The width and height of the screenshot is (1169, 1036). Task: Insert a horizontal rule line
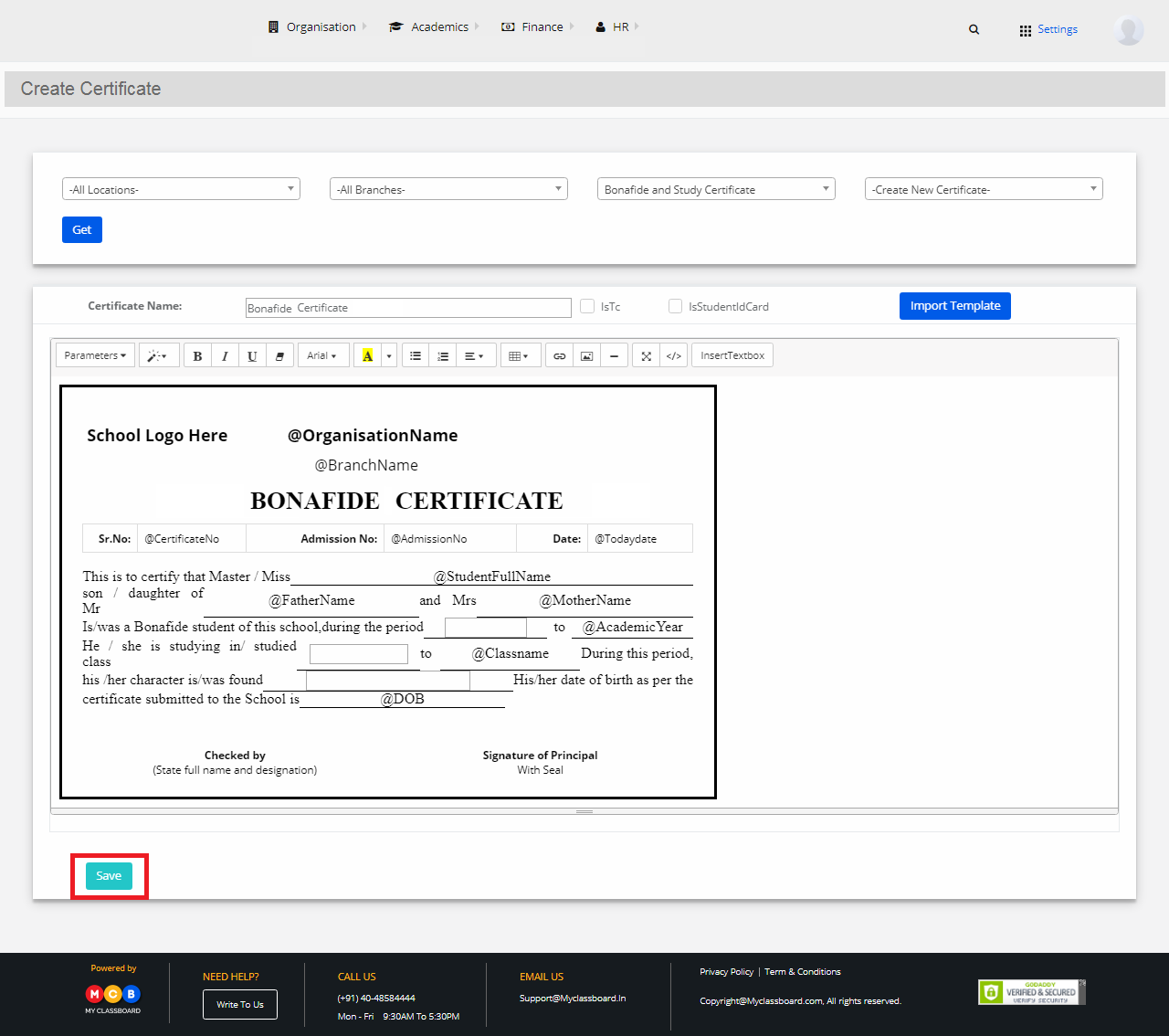[614, 355]
